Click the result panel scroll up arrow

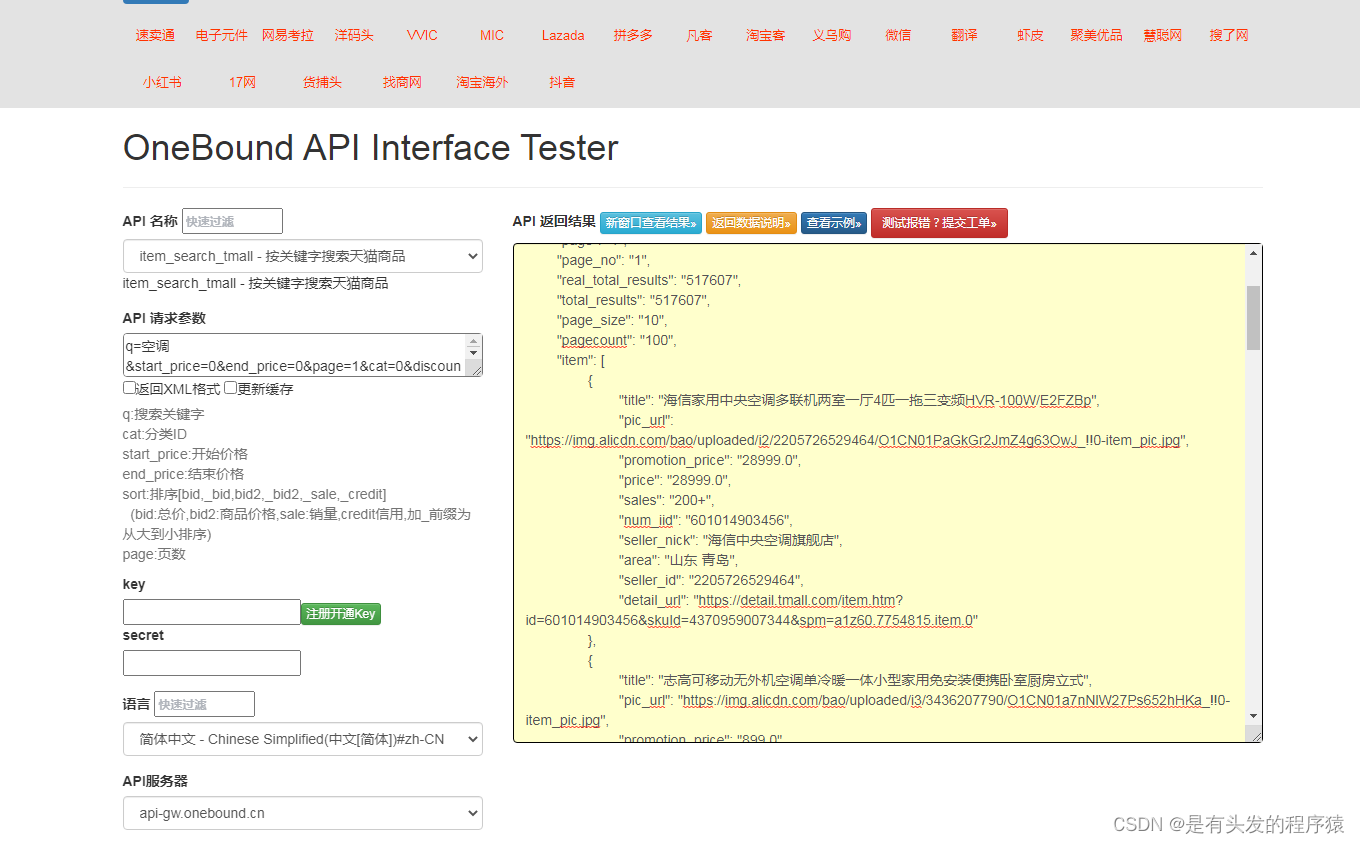[1254, 252]
